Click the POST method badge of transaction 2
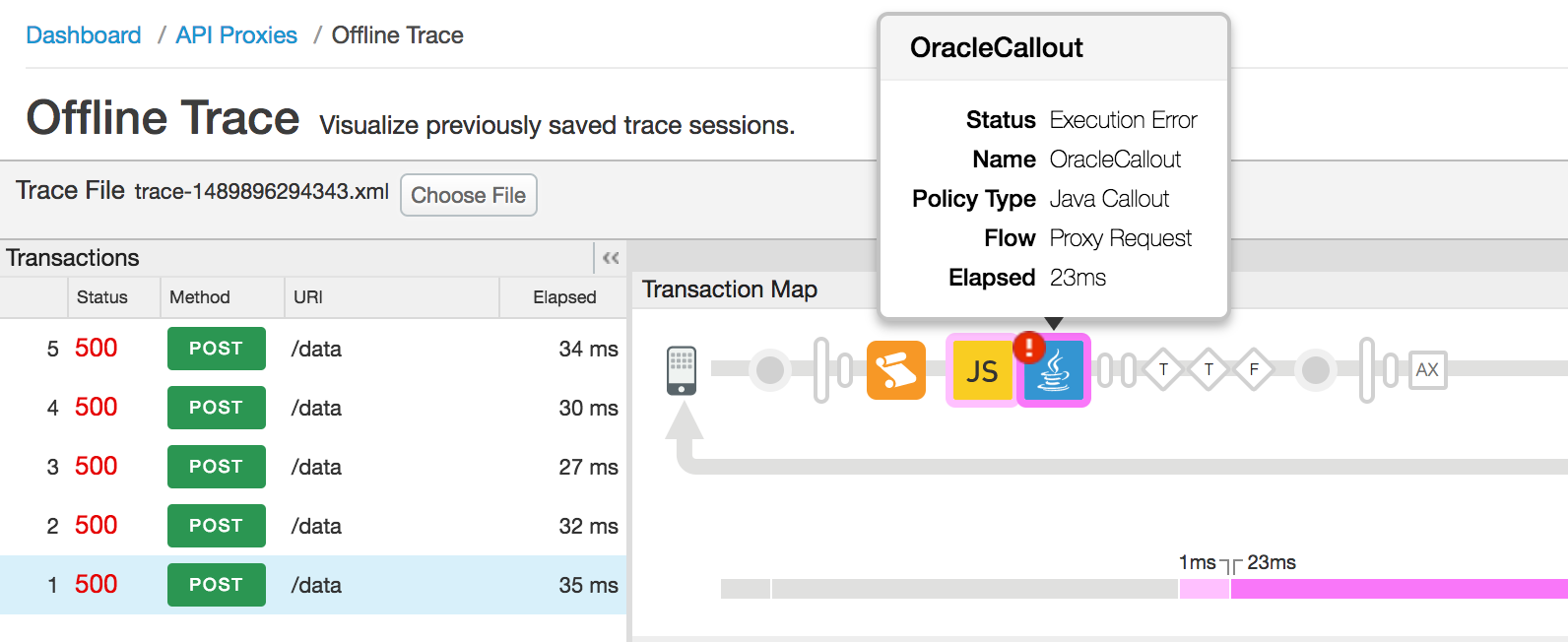This screenshot has height=642, width=1568. pos(217,526)
